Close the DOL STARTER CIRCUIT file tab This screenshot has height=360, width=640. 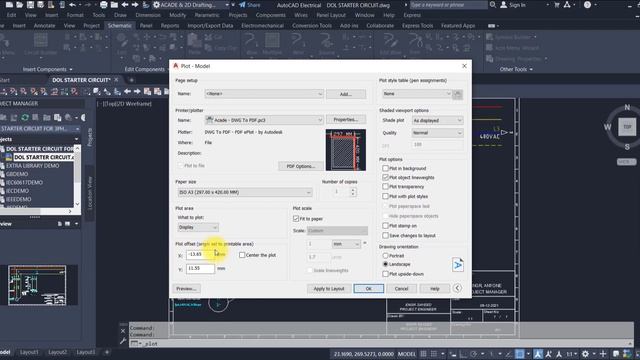pyautogui.click(x=116, y=80)
